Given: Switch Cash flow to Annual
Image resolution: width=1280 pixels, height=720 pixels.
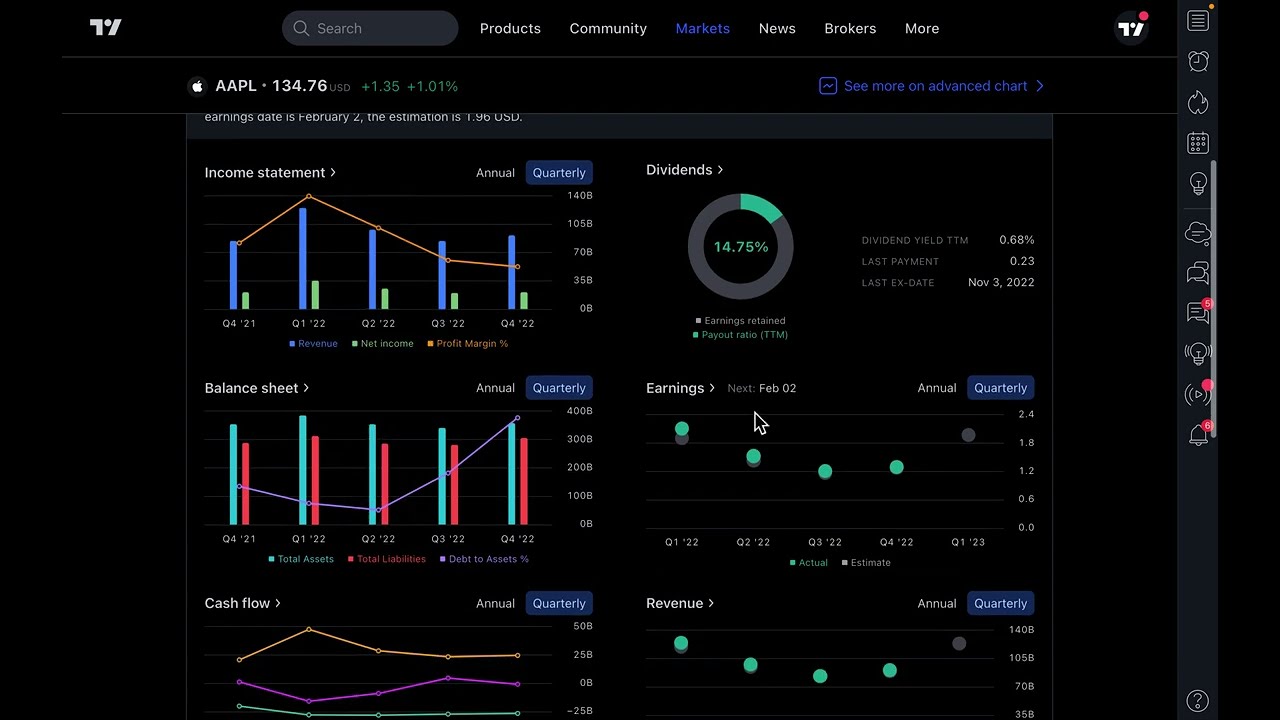Looking at the screenshot, I should pyautogui.click(x=495, y=603).
